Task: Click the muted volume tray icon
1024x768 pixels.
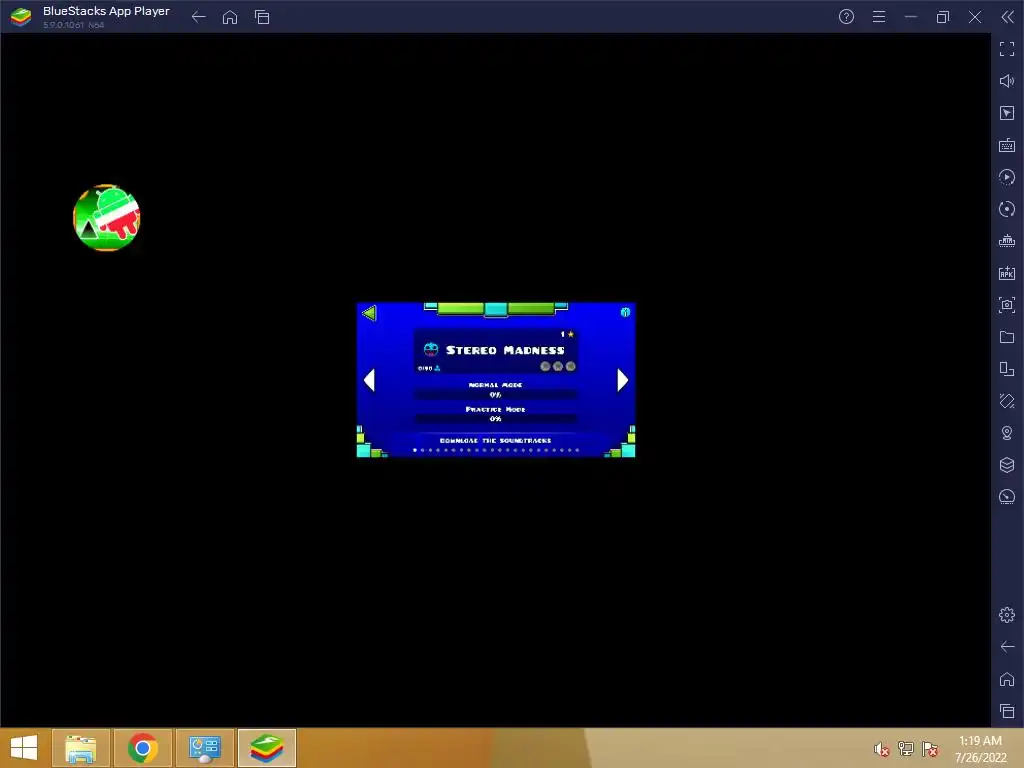Action: (x=881, y=749)
